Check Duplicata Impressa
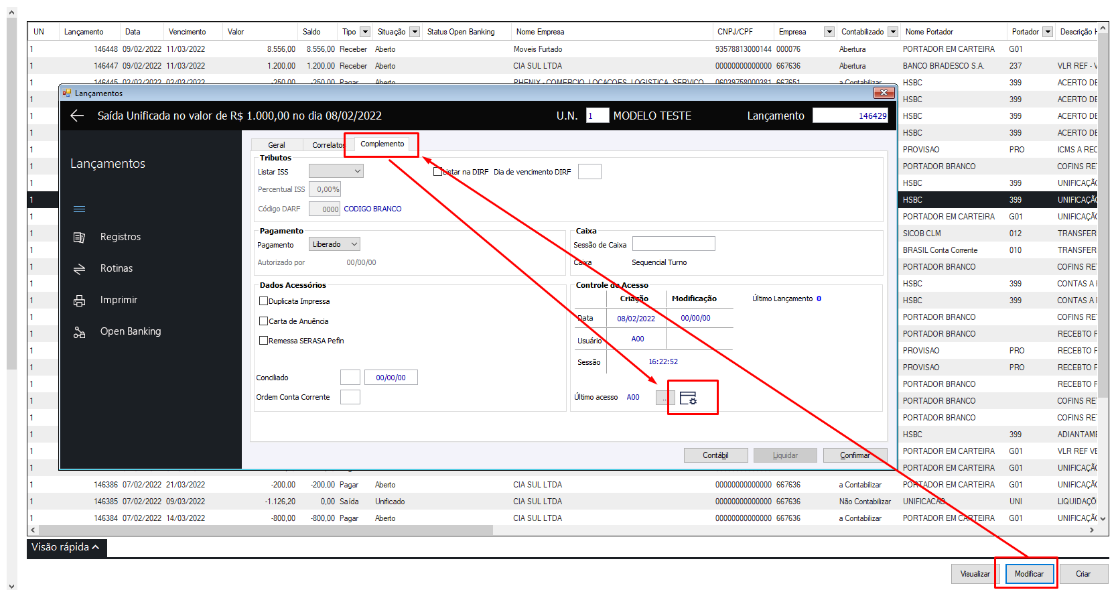 [x=264, y=301]
